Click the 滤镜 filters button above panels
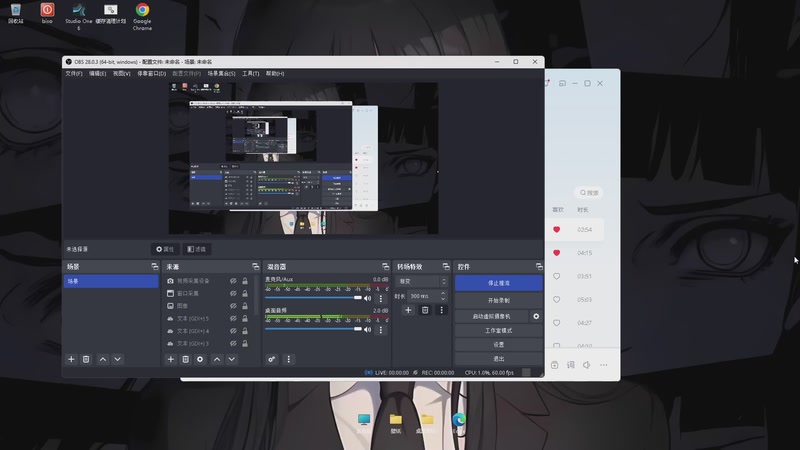 pyautogui.click(x=196, y=249)
